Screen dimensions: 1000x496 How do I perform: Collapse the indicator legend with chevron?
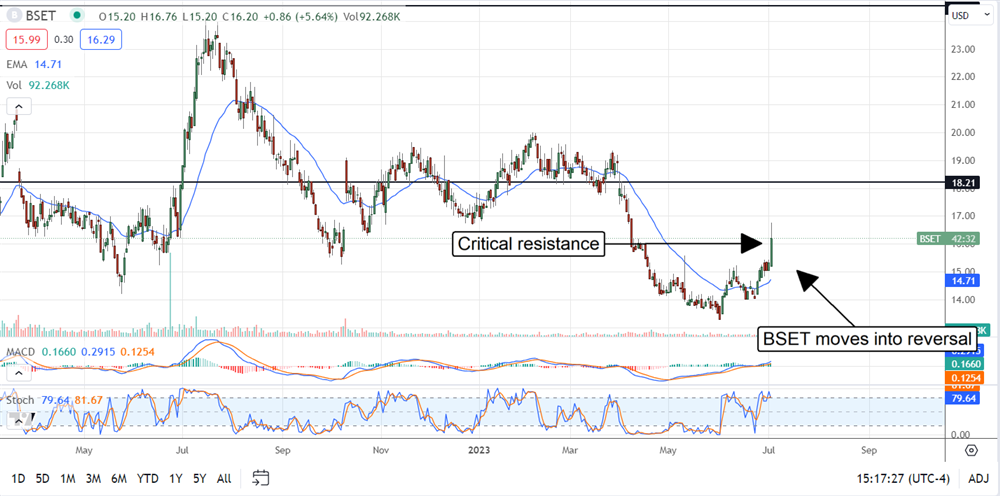pyautogui.click(x=17, y=105)
